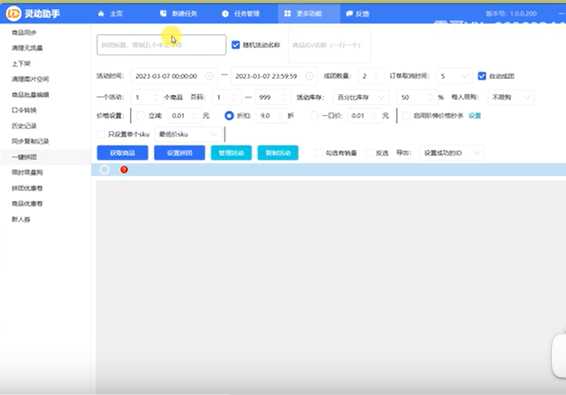Open 商品批量编辑 in the sidebar
Image resolution: width=566 pixels, height=395 pixels.
(x=30, y=95)
